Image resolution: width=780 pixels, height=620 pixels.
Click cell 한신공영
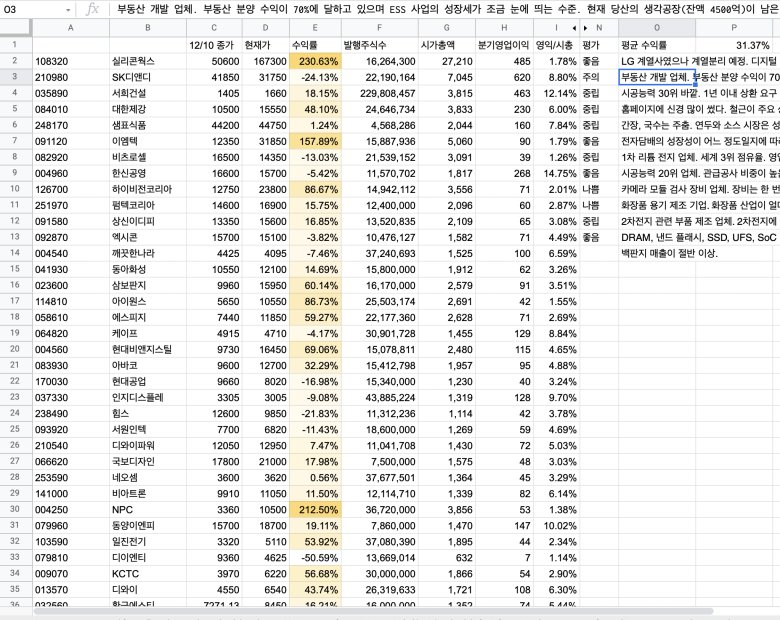coord(148,173)
